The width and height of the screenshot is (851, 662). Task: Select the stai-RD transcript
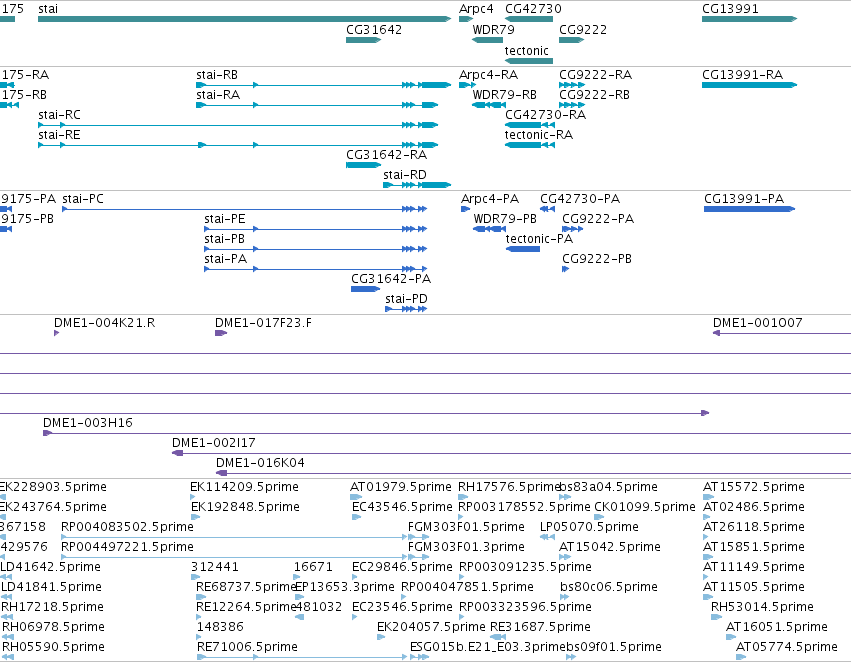[417, 185]
